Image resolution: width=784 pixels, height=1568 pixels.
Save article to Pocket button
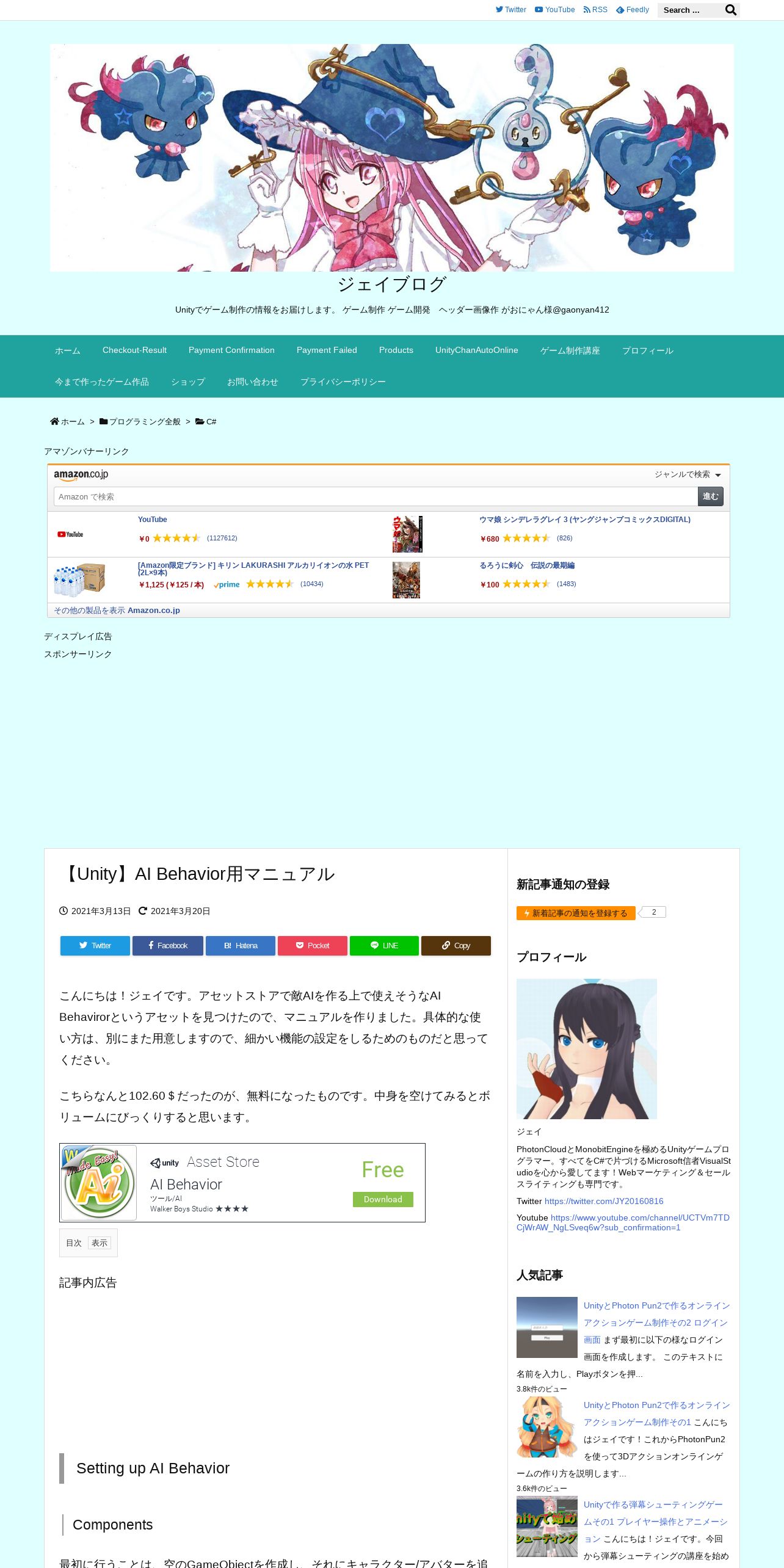[x=313, y=946]
